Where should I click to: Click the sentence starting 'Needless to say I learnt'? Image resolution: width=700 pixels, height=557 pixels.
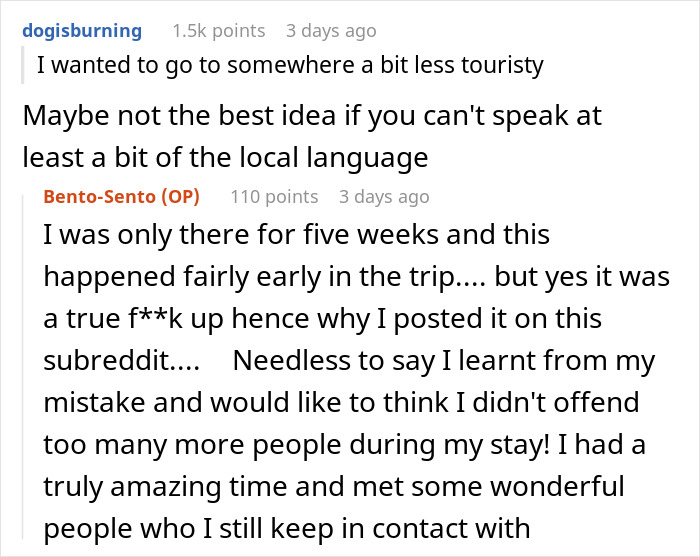tap(444, 361)
